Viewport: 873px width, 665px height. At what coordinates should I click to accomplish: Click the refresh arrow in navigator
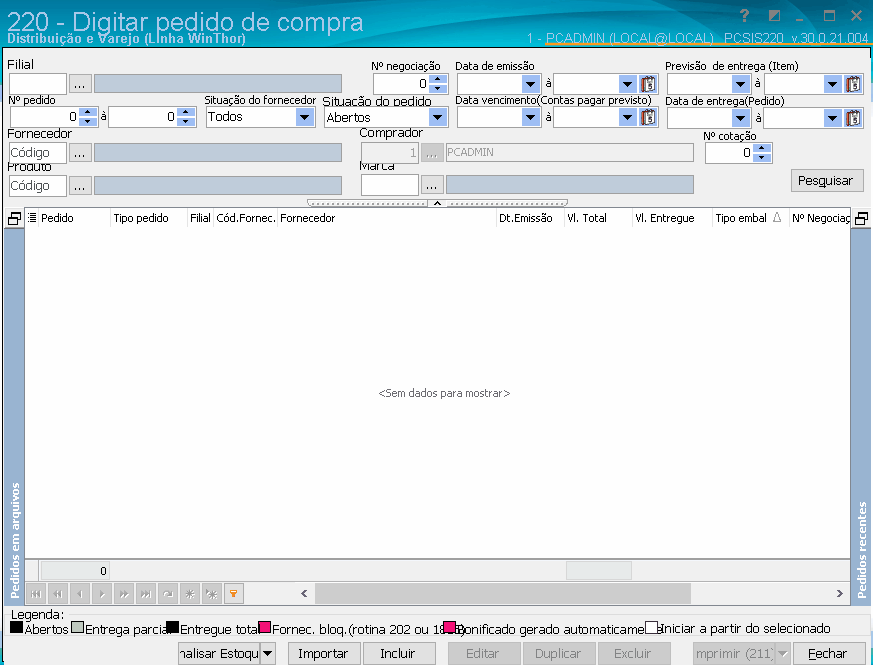pos(168,594)
